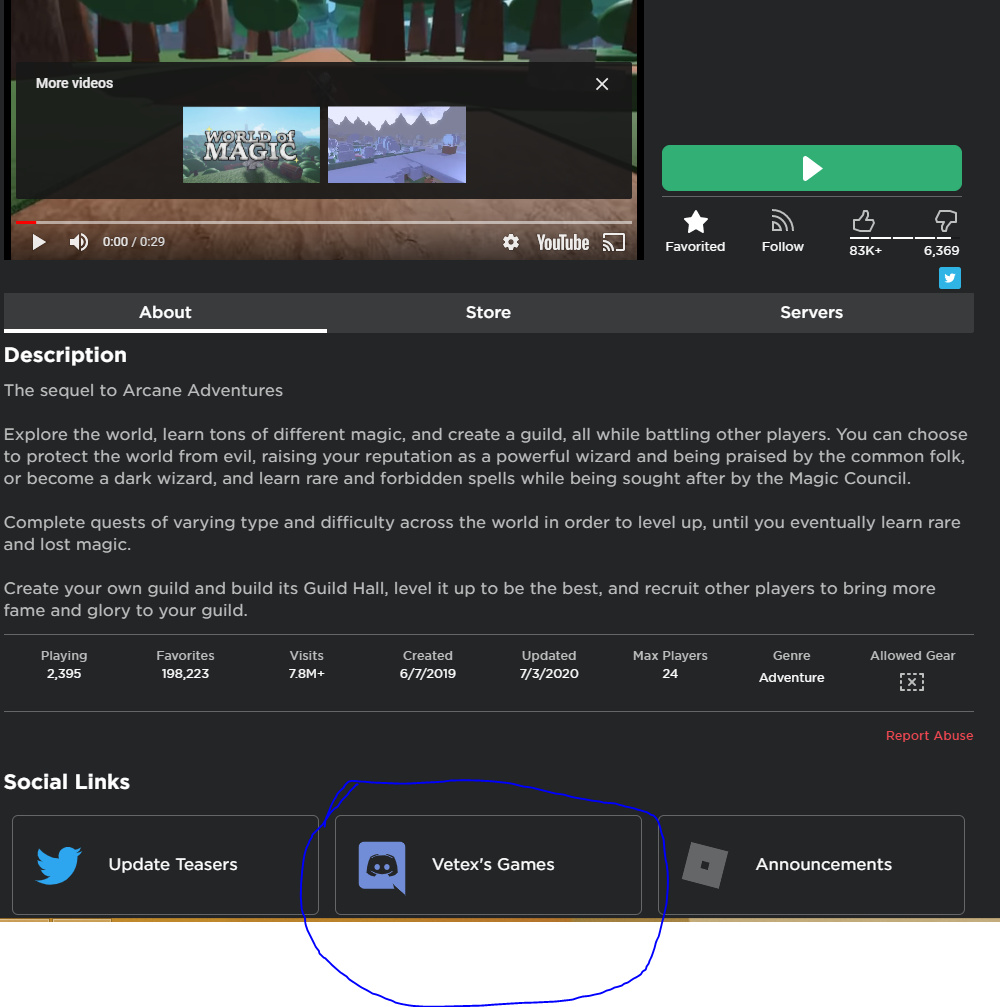Click the Updated date 7/3/2020

click(549, 674)
